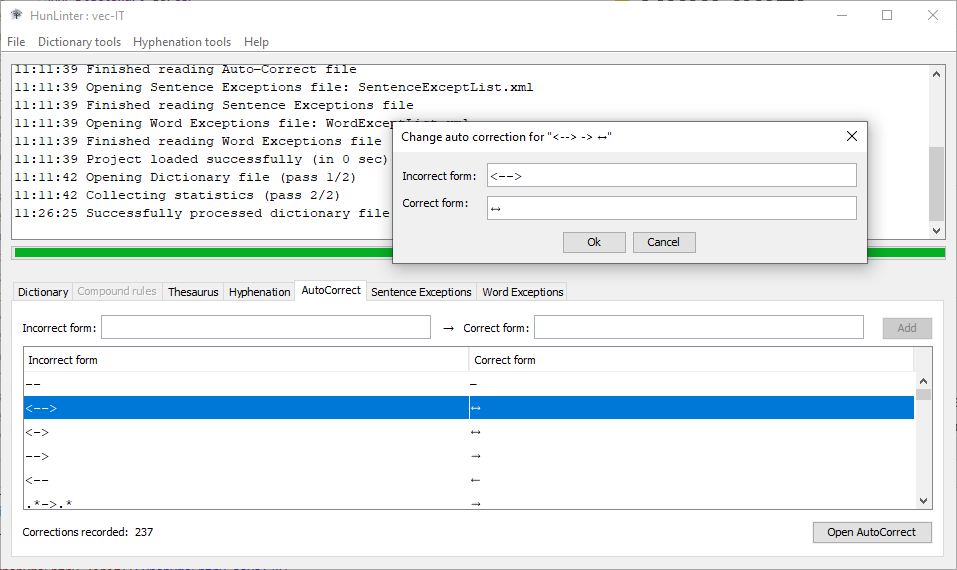957x570 pixels.
Task: Click the Cancel button in dialog
Action: (663, 242)
